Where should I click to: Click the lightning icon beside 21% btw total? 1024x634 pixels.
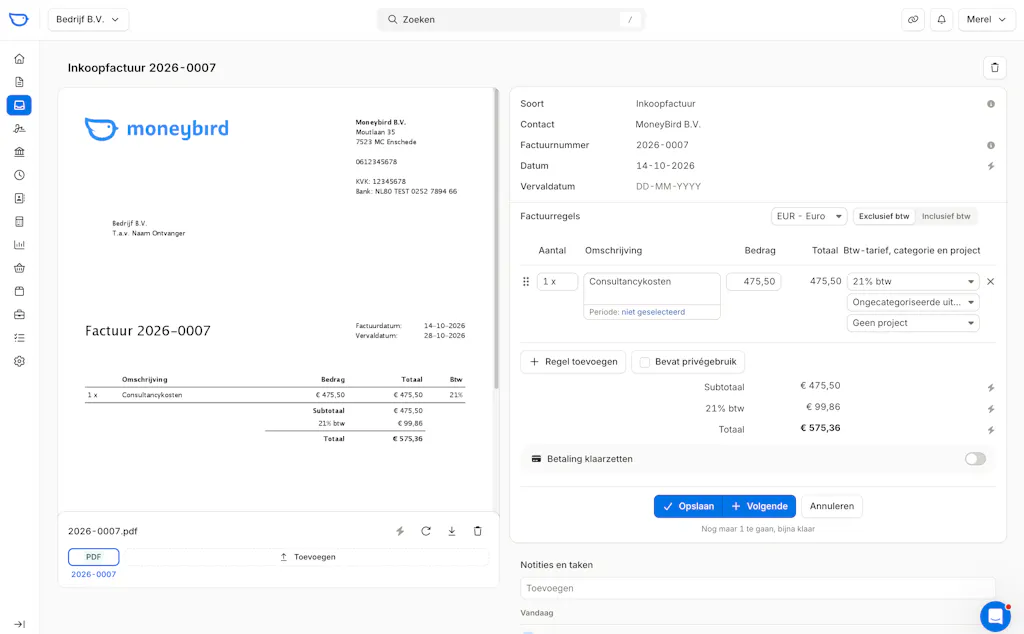[x=991, y=409]
